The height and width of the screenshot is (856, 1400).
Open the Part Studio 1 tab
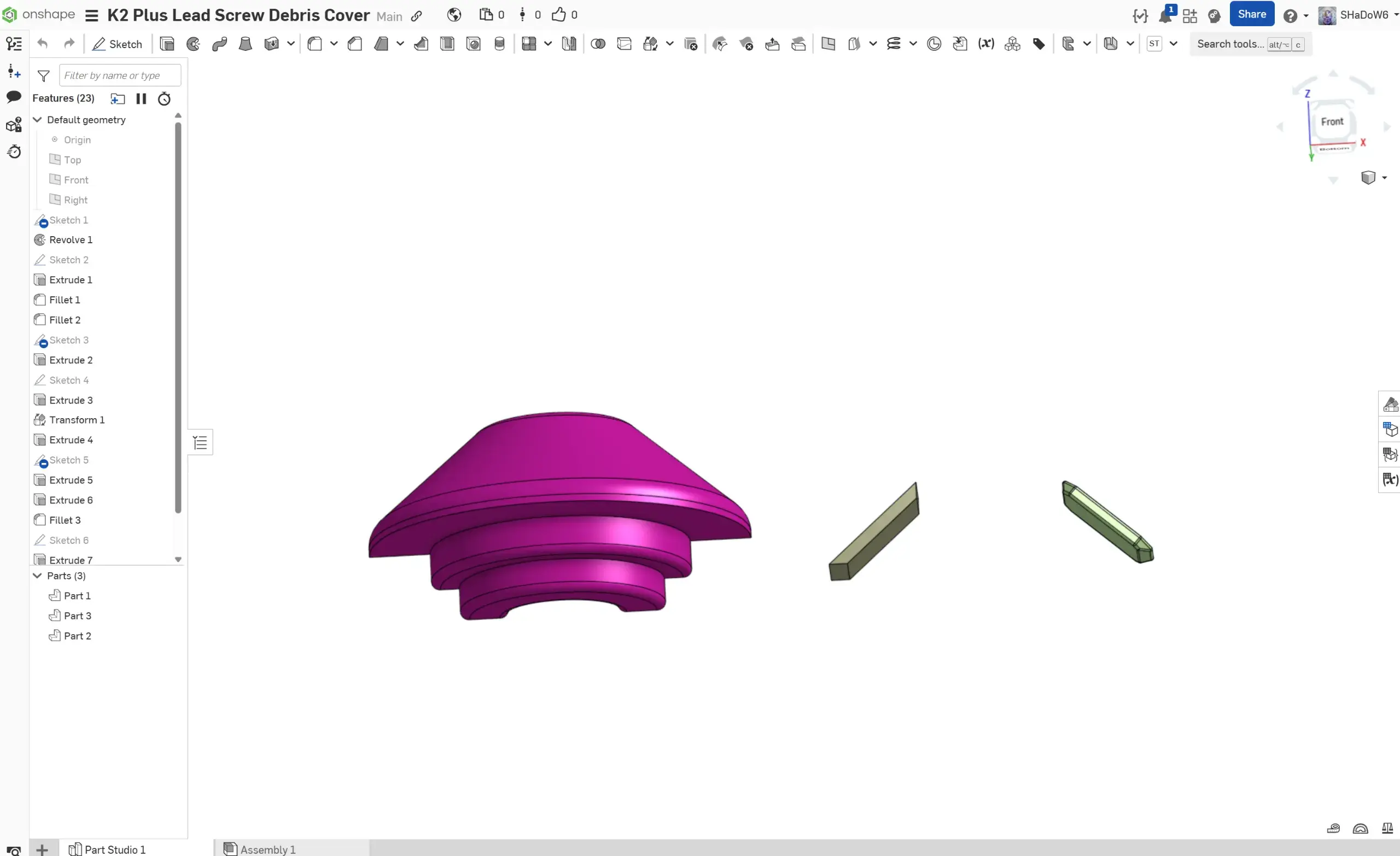(115, 848)
